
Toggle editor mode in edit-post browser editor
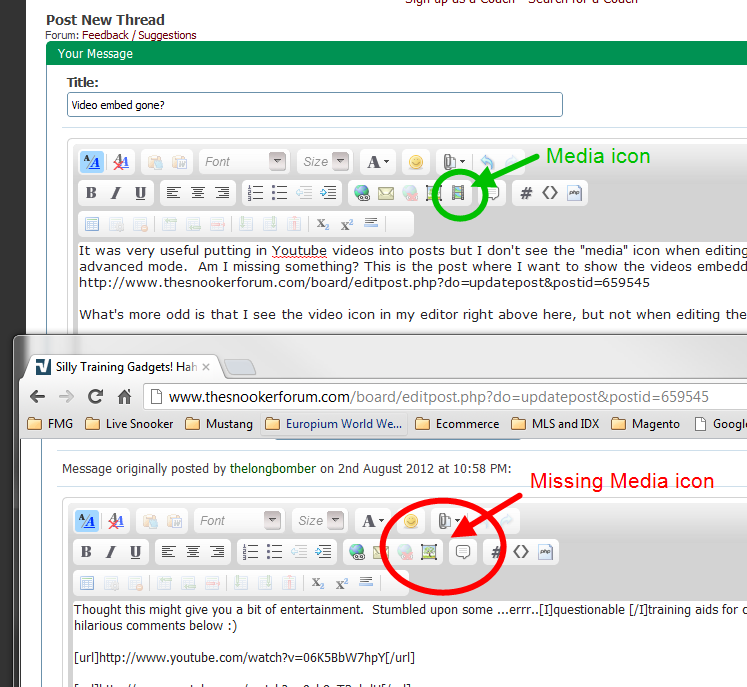pos(87,521)
